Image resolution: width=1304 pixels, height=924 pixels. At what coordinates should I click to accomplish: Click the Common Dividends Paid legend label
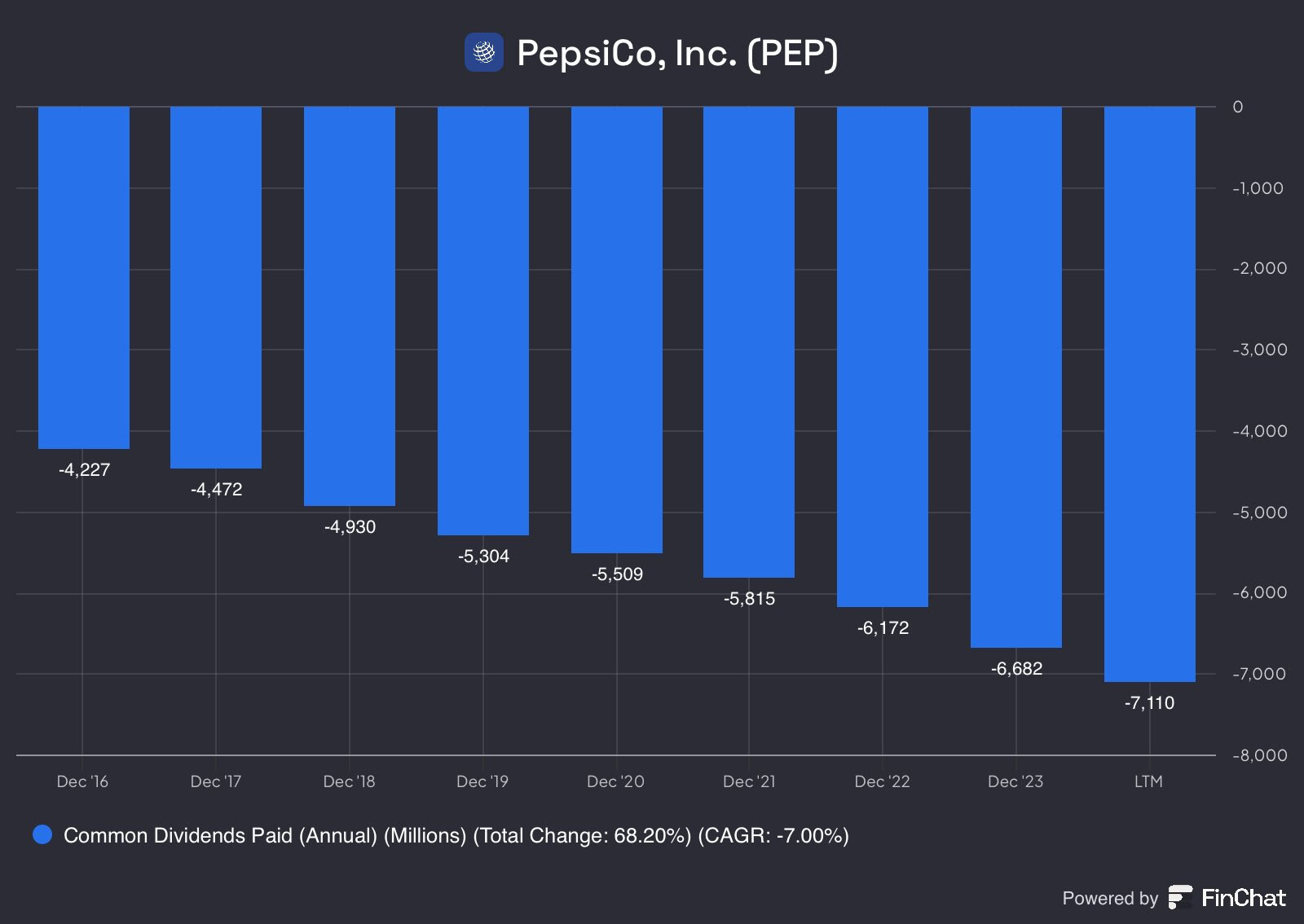pyautogui.click(x=456, y=835)
